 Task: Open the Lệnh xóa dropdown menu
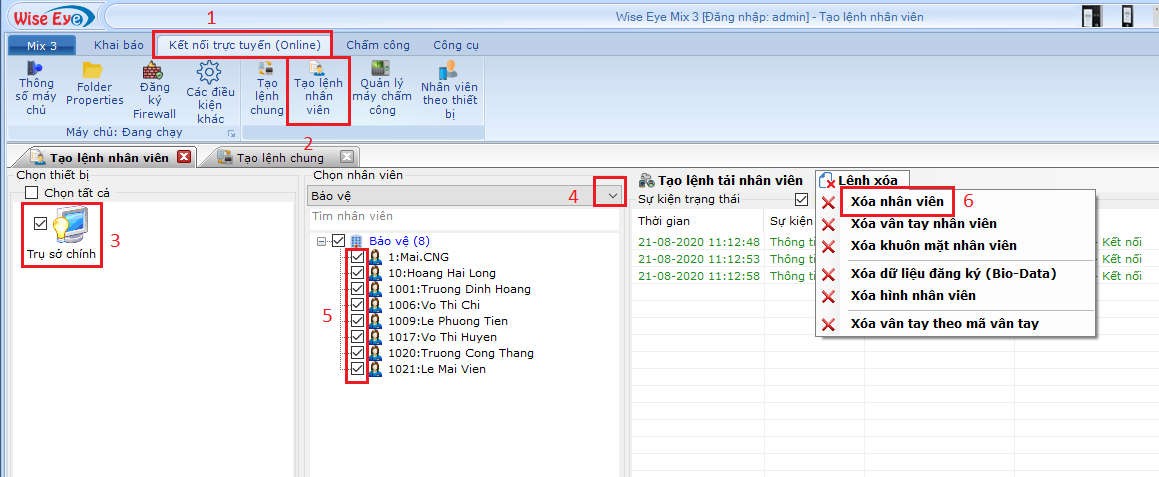[x=857, y=180]
